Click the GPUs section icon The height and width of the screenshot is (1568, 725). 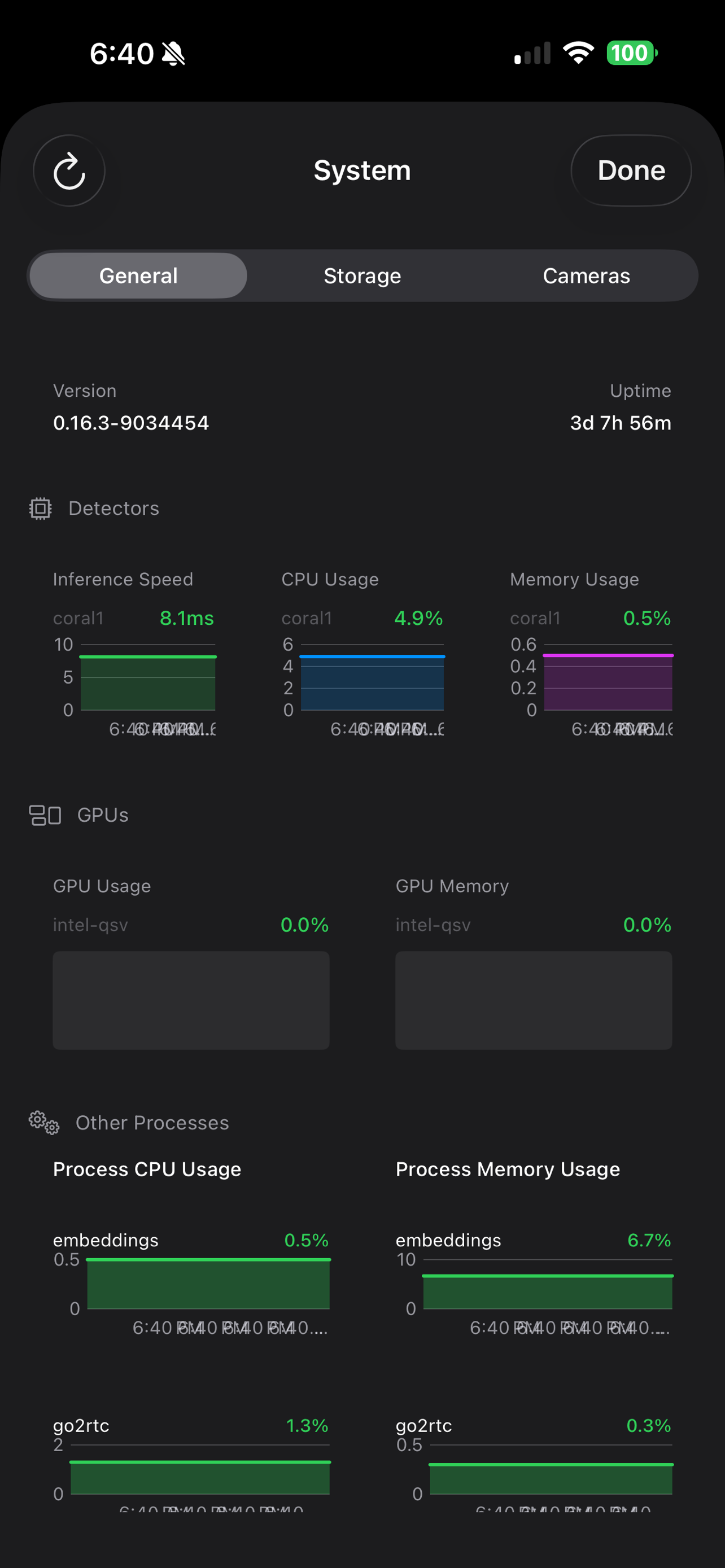[x=45, y=815]
